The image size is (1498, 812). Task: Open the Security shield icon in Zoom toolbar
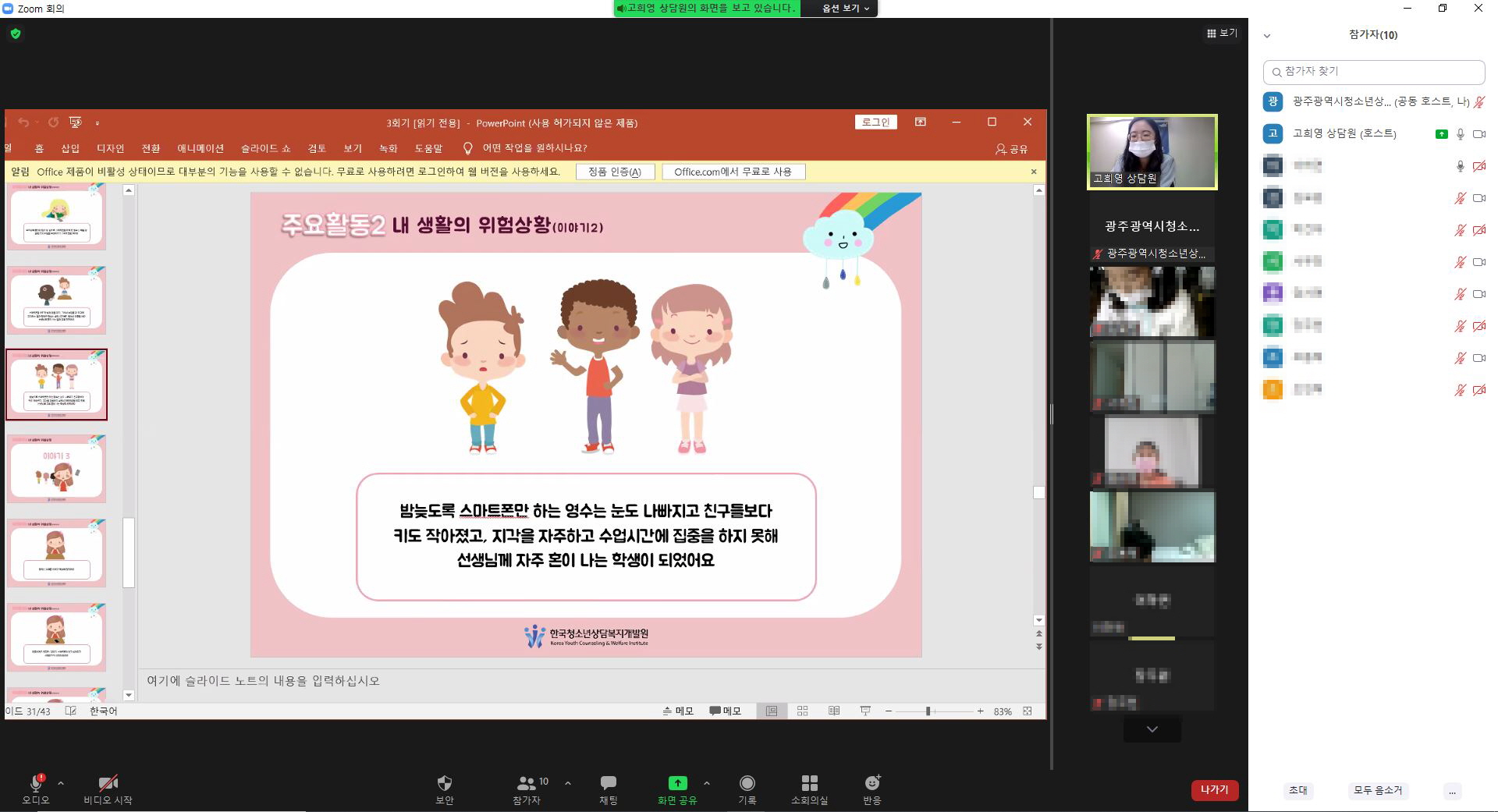(444, 783)
